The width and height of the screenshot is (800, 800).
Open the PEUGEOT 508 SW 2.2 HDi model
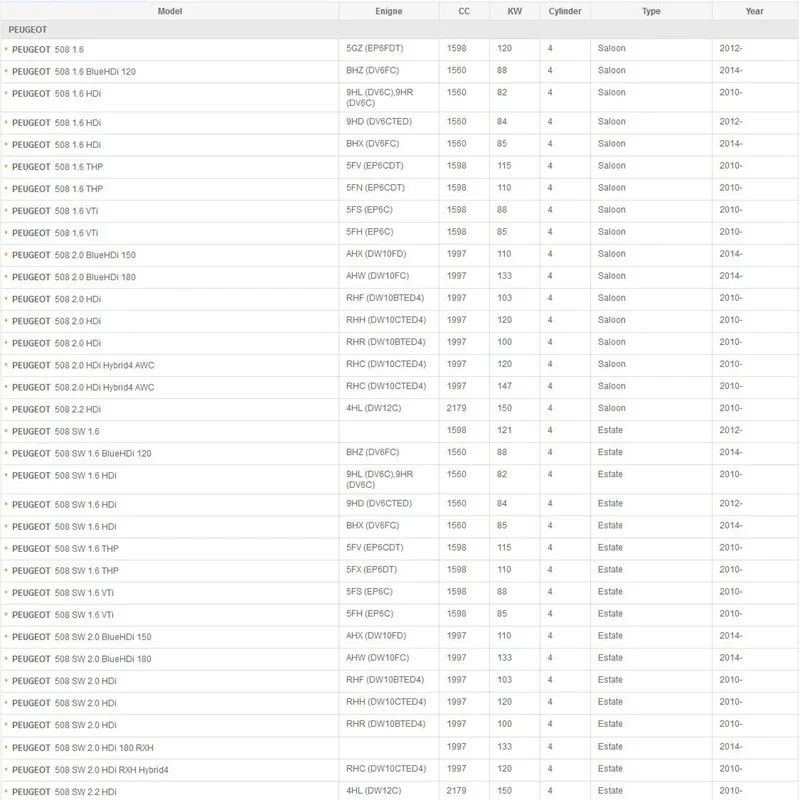pyautogui.click(x=64, y=792)
